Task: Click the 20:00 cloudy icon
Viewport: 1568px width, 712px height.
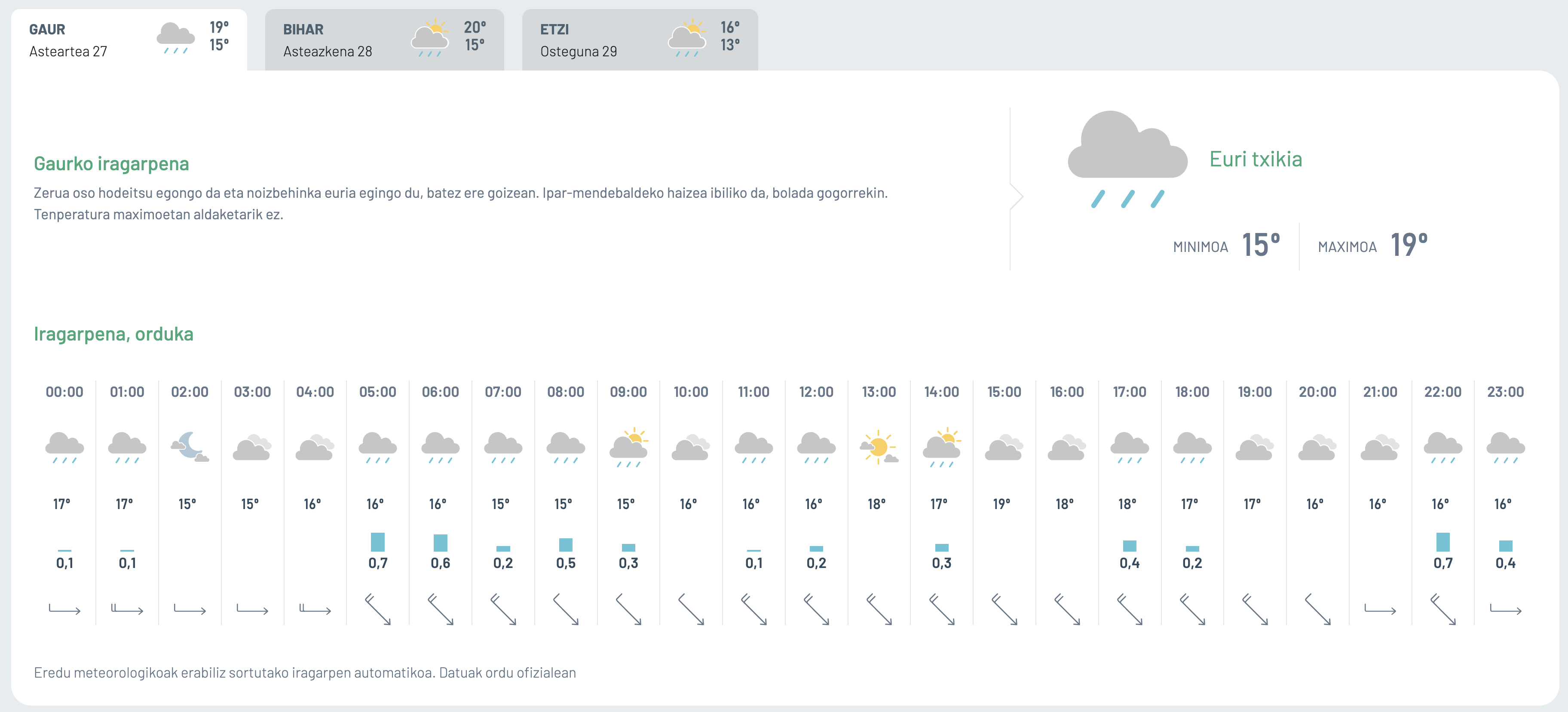Action: coord(1318,448)
